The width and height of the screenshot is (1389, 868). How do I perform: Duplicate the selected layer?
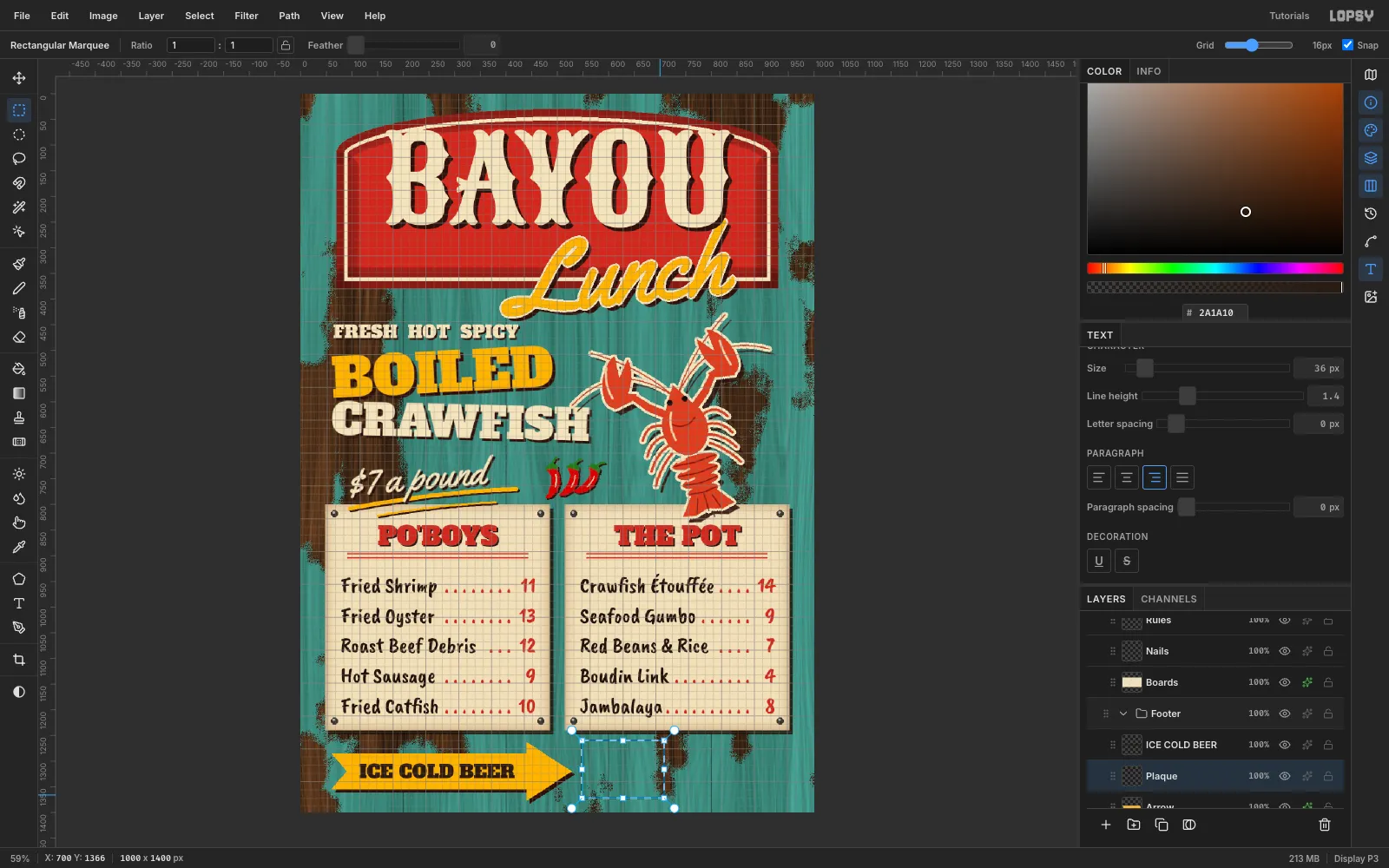1162,825
